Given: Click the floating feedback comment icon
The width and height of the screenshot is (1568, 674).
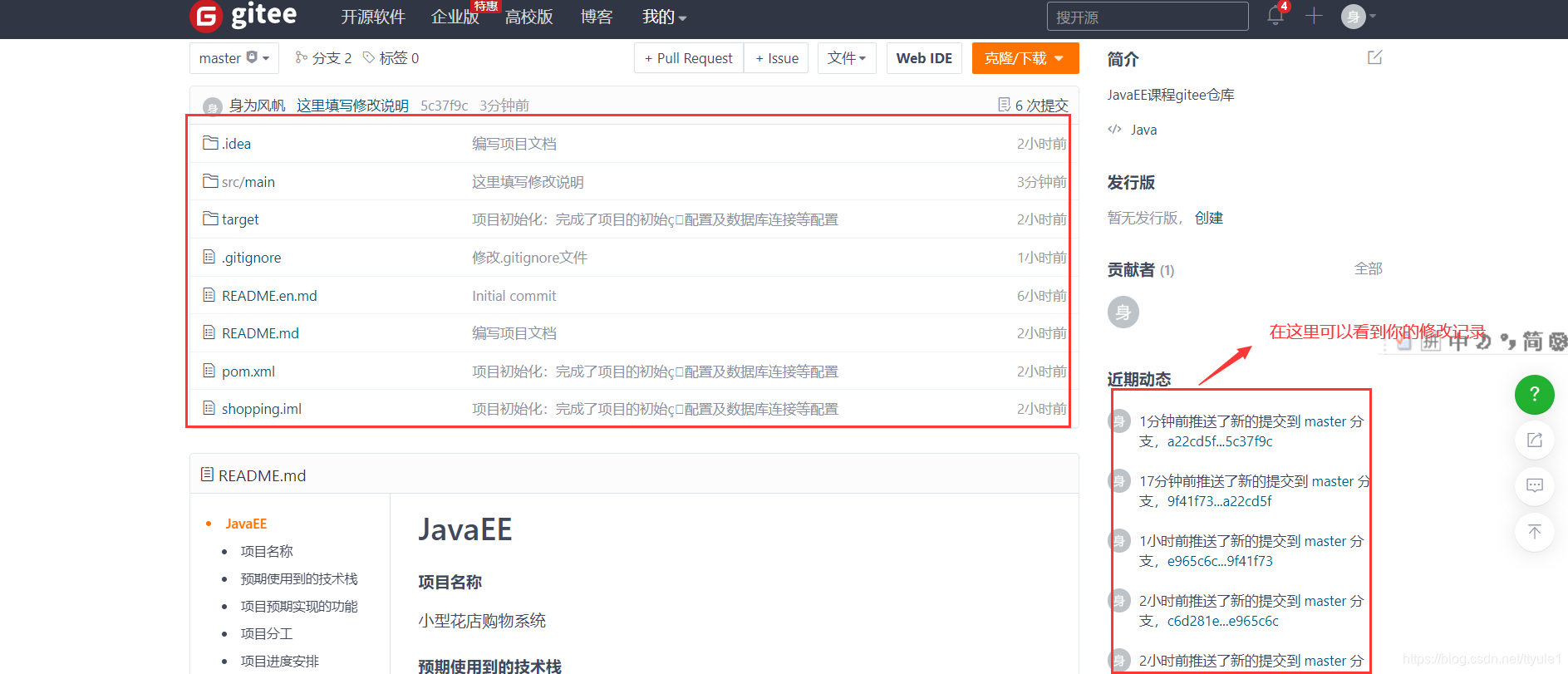Looking at the screenshot, I should click(1535, 485).
